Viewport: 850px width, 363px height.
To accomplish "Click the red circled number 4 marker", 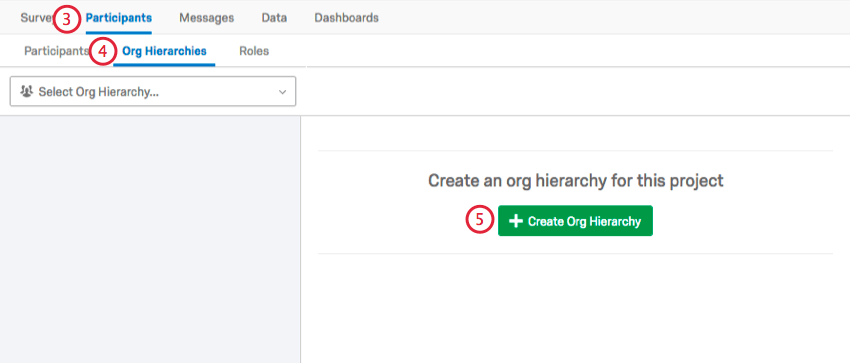I will tap(102, 51).
